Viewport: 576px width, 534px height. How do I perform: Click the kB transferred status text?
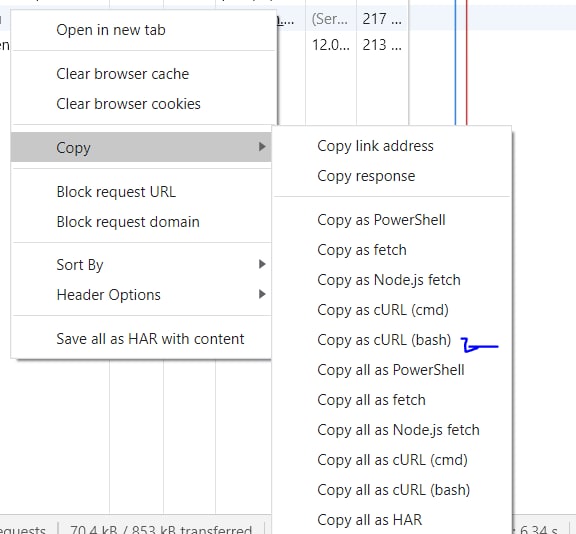[161, 530]
